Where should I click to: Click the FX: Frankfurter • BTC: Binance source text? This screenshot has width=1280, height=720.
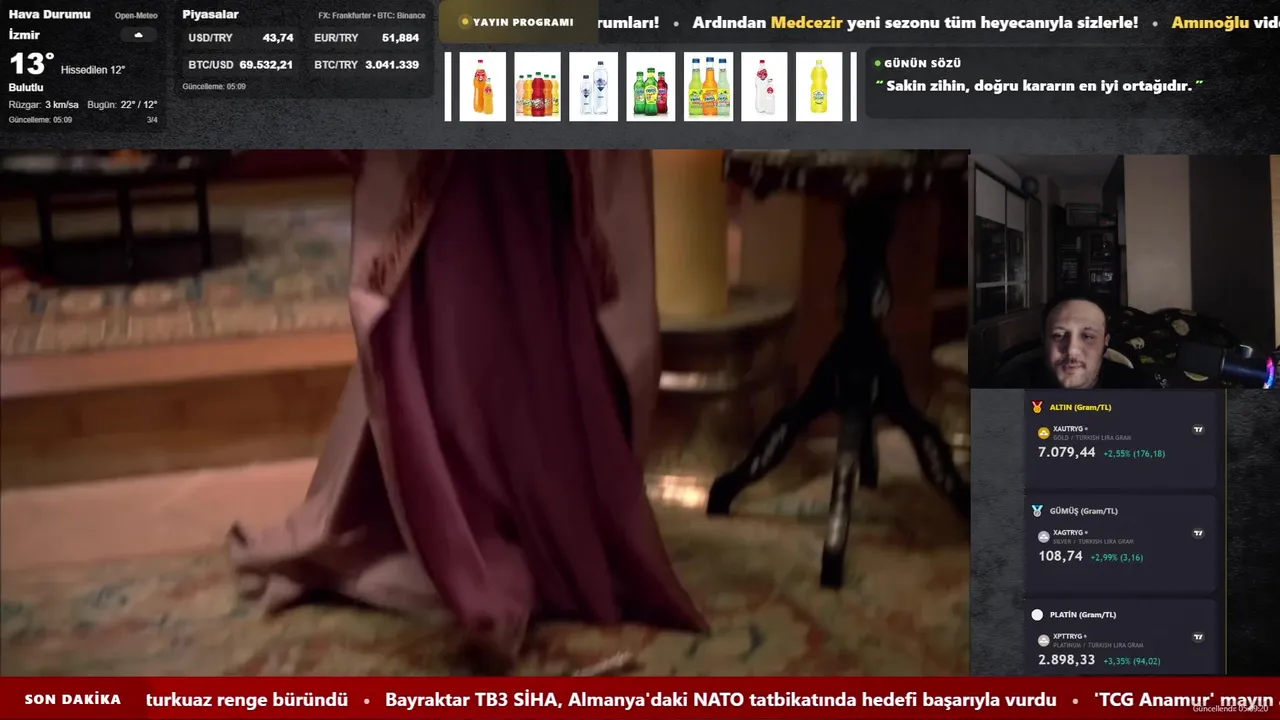[371, 16]
